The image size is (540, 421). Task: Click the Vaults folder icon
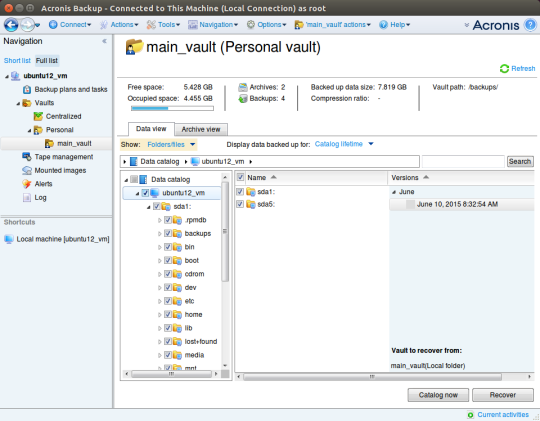click(x=27, y=103)
